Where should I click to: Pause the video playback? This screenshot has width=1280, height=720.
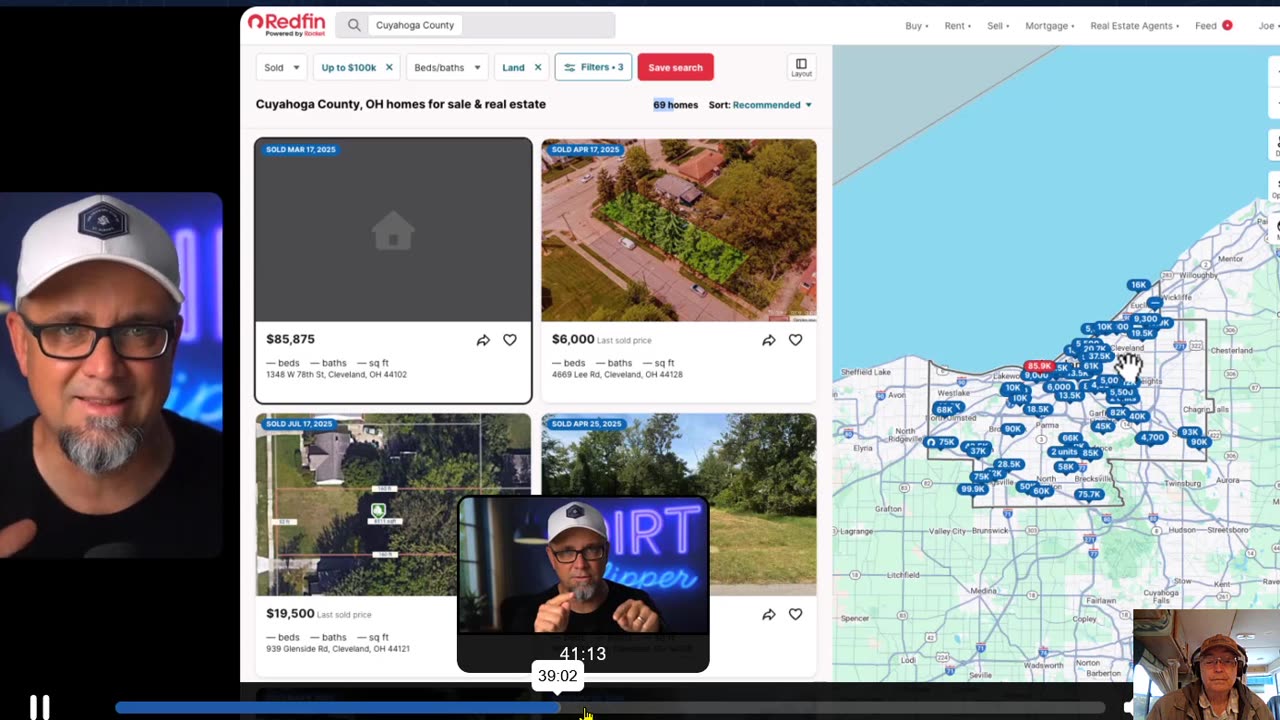39,707
